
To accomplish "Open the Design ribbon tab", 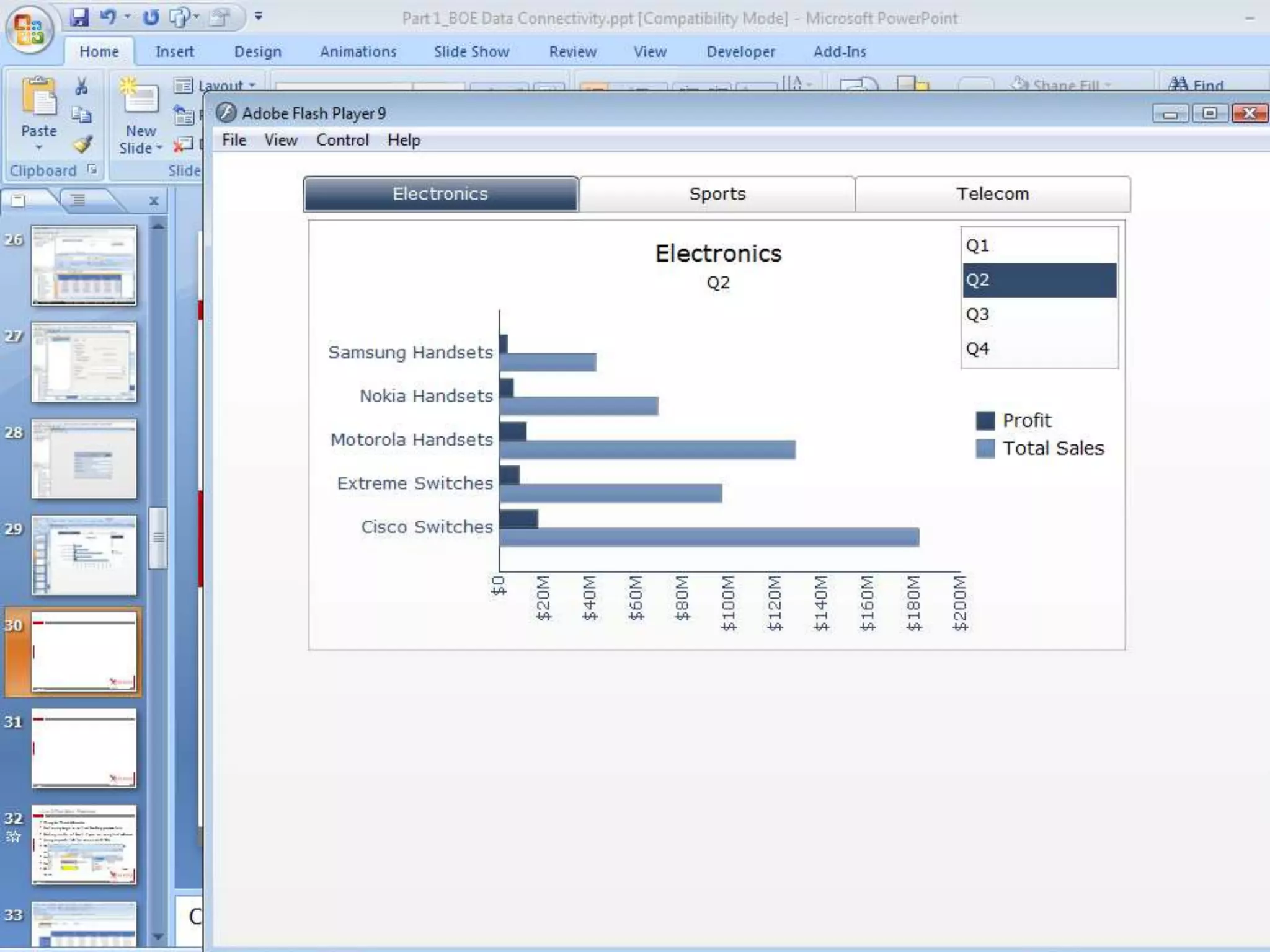I will 258,52.
